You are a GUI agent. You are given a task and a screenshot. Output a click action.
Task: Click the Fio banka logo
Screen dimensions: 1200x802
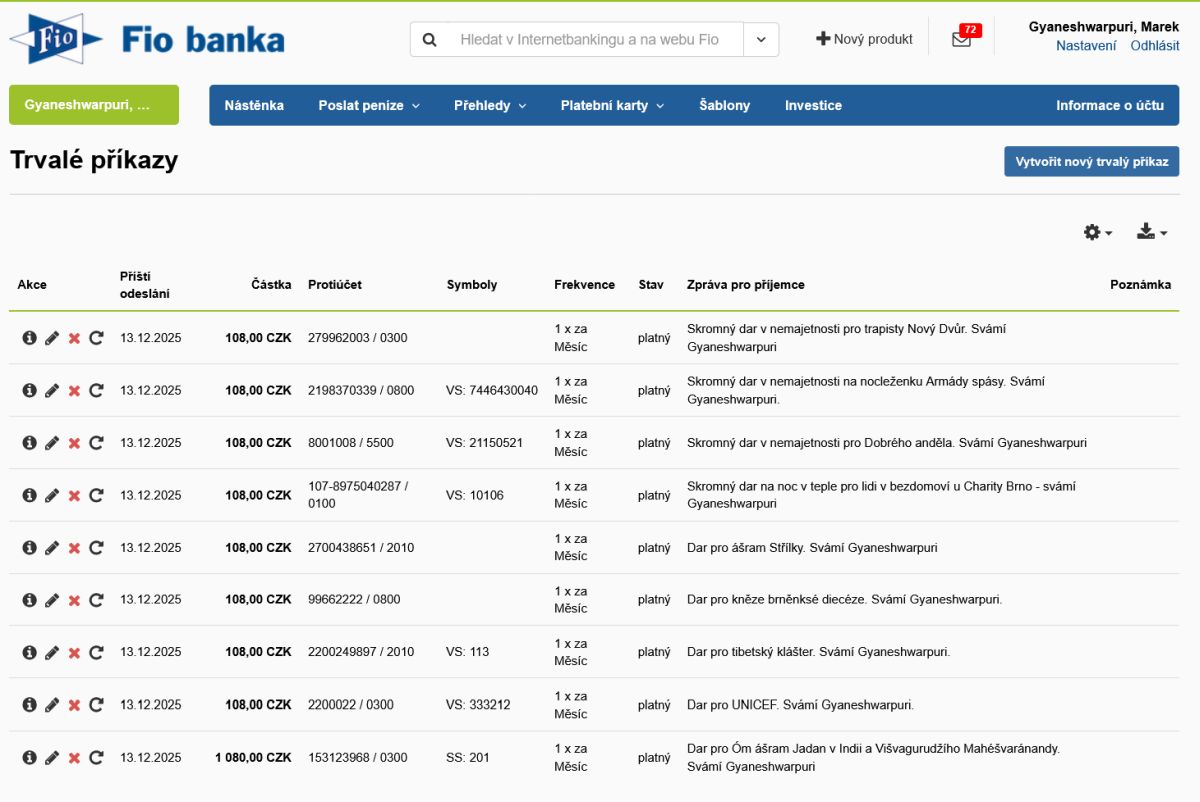pos(147,40)
